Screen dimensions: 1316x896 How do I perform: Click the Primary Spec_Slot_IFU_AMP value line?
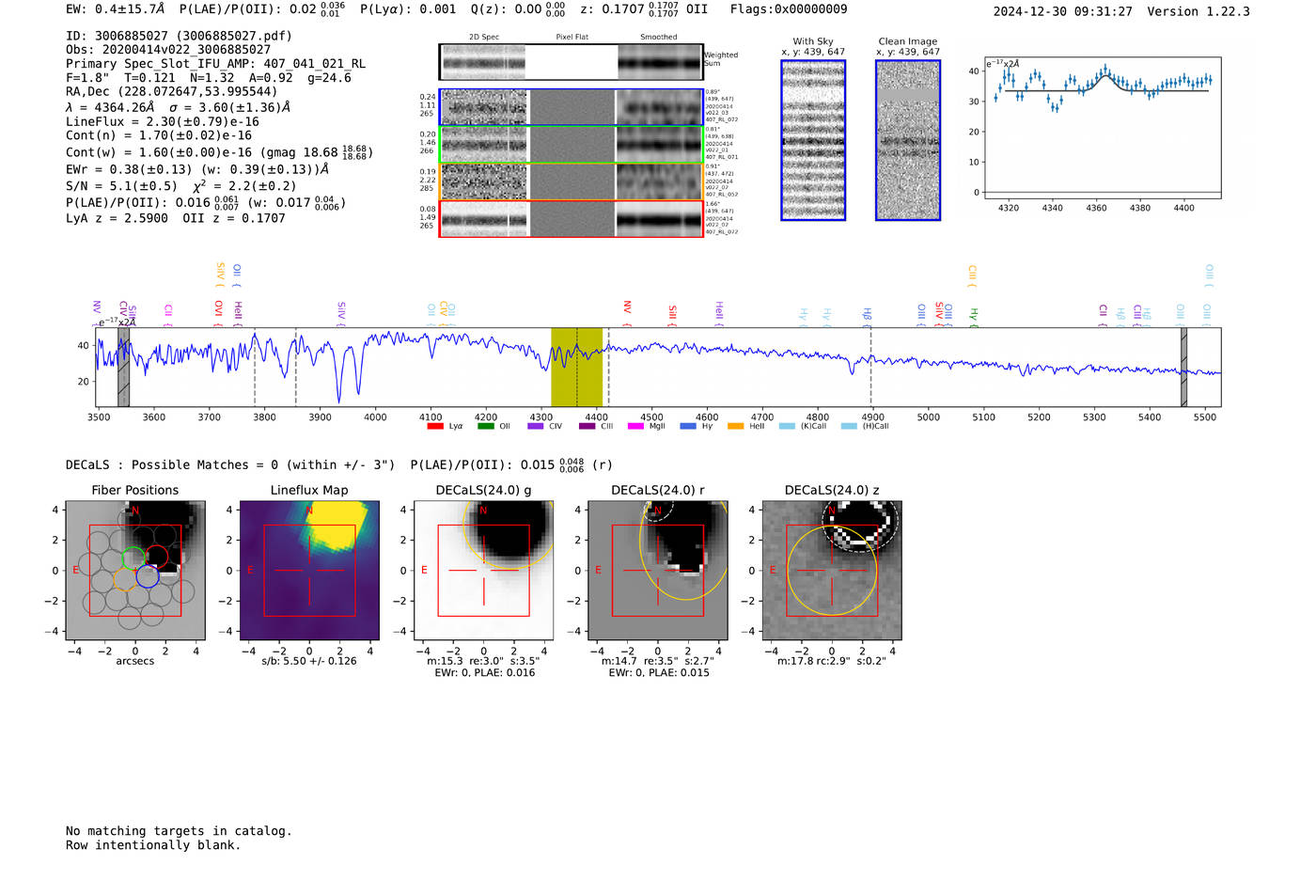[x=215, y=64]
